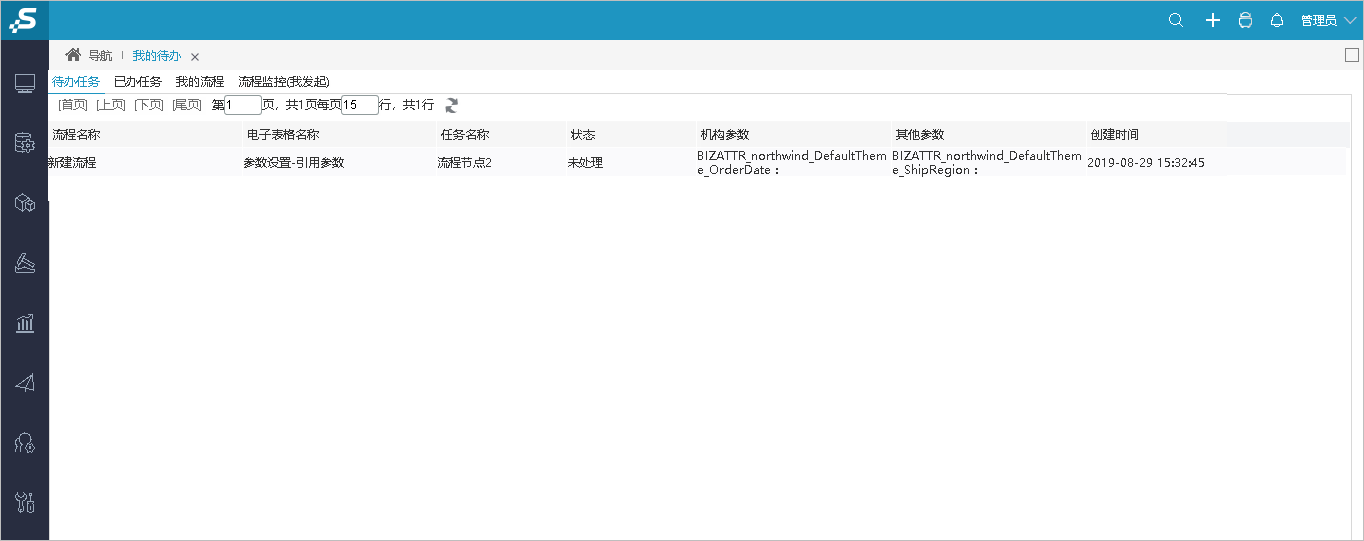Open the paper plane publish sidebar icon
Viewport: 1364px width, 541px height.
click(25, 383)
